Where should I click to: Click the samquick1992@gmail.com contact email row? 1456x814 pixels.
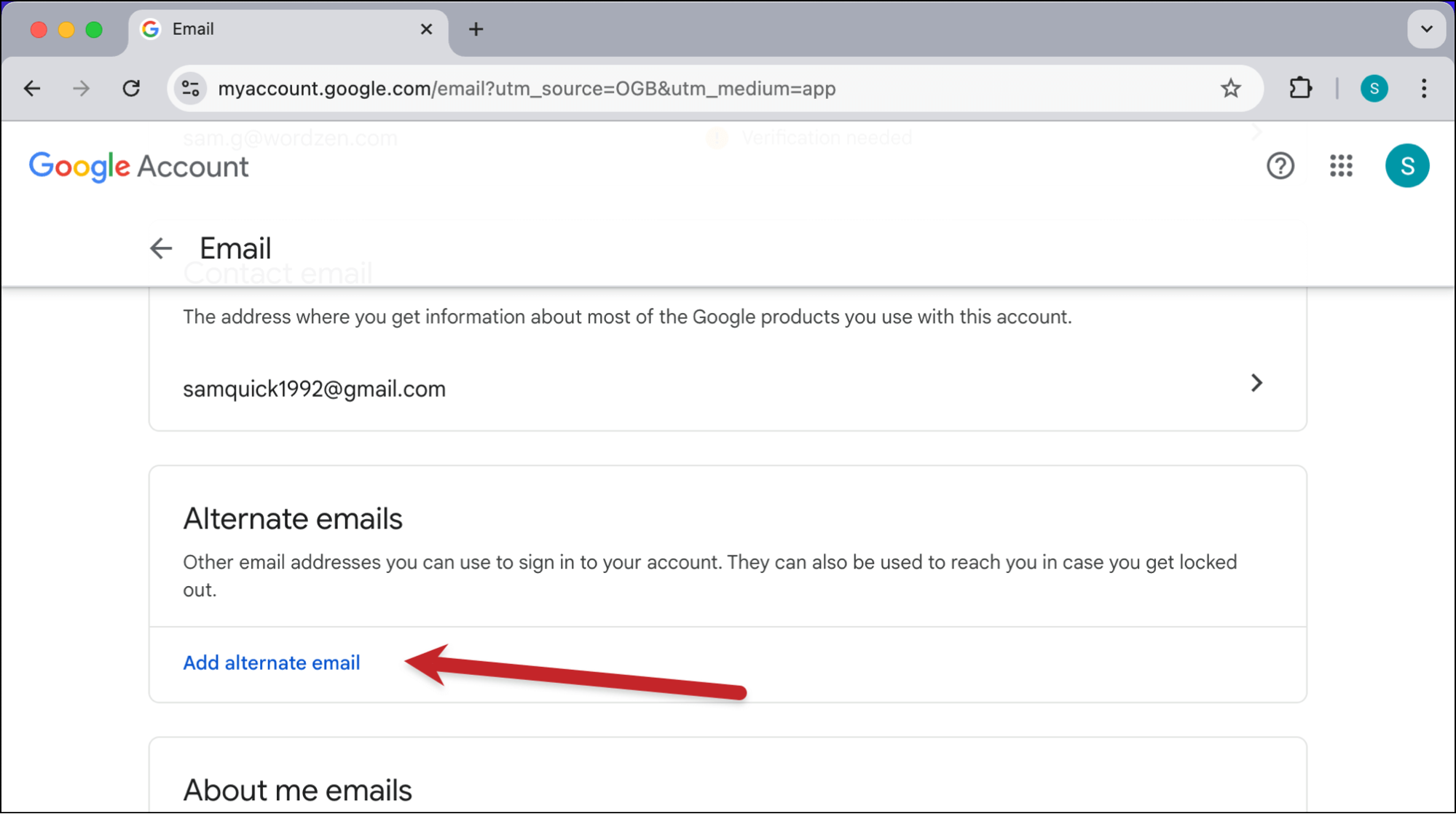[728, 388]
